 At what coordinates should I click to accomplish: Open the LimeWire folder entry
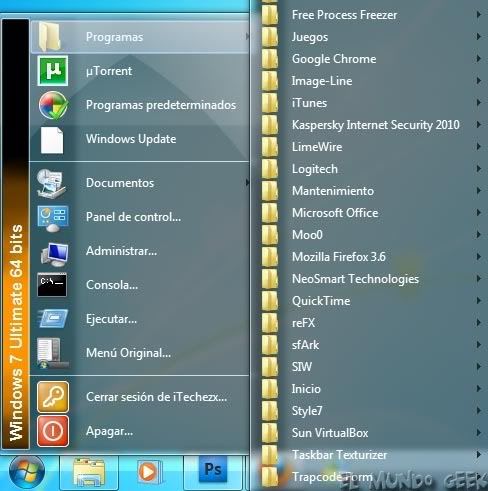371,147
